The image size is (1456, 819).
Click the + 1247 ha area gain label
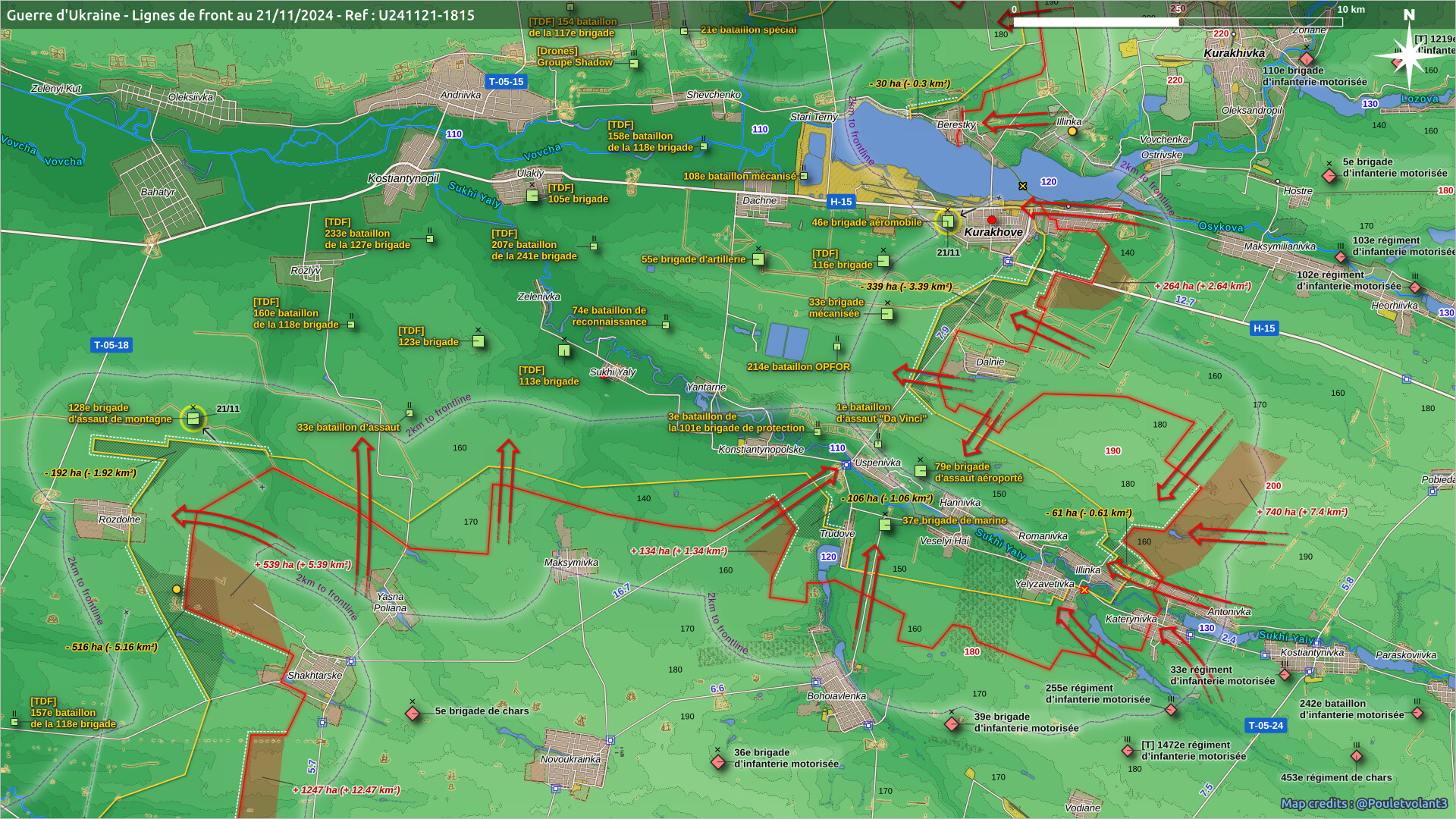point(346,790)
